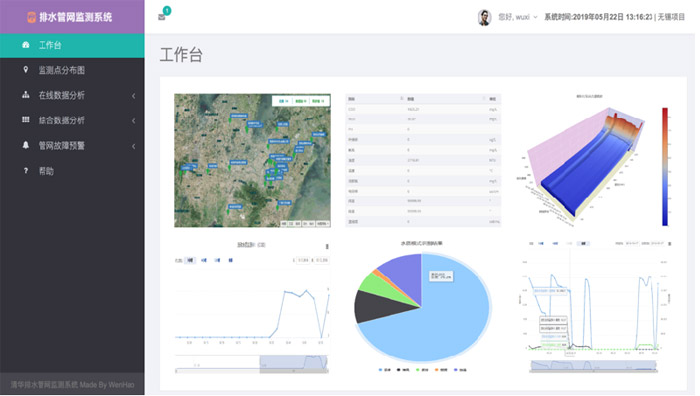Toggle the green legend entry under pie chart
This screenshot has width=700, height=396.
(x=422, y=370)
